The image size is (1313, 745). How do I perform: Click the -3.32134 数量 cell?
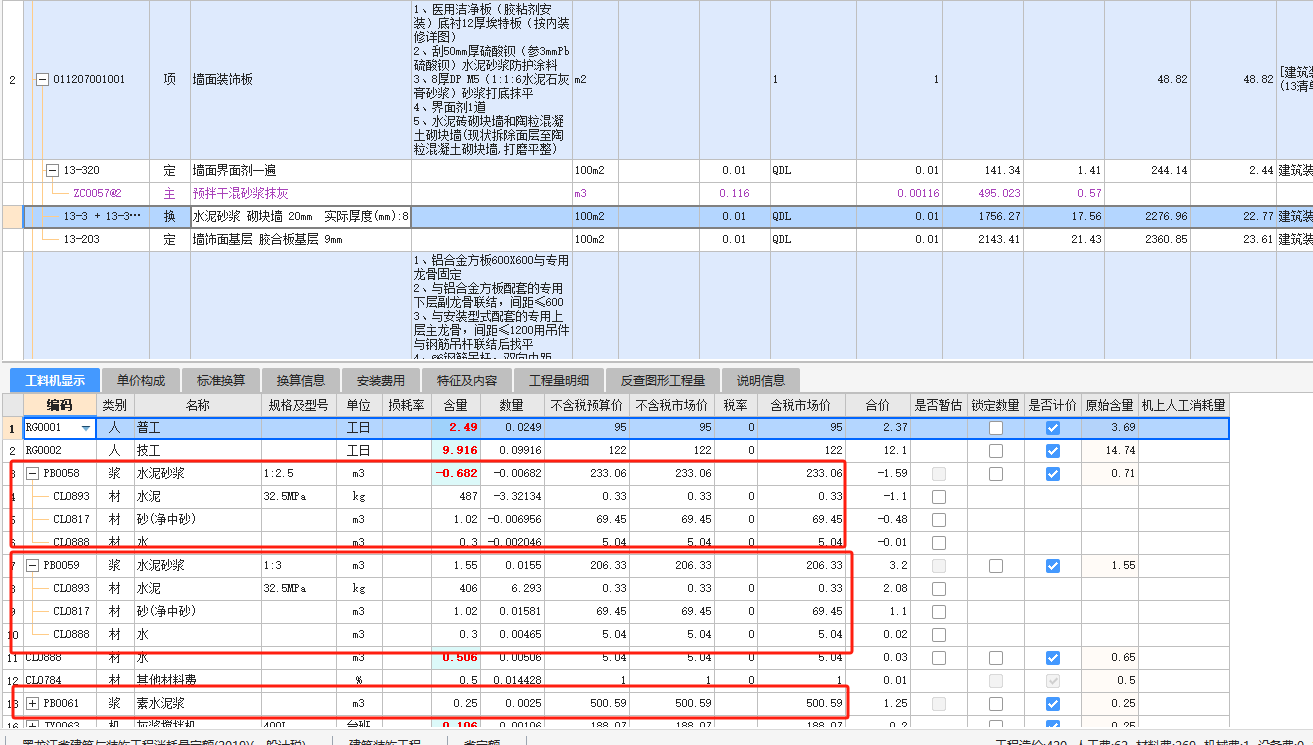pyautogui.click(x=513, y=497)
